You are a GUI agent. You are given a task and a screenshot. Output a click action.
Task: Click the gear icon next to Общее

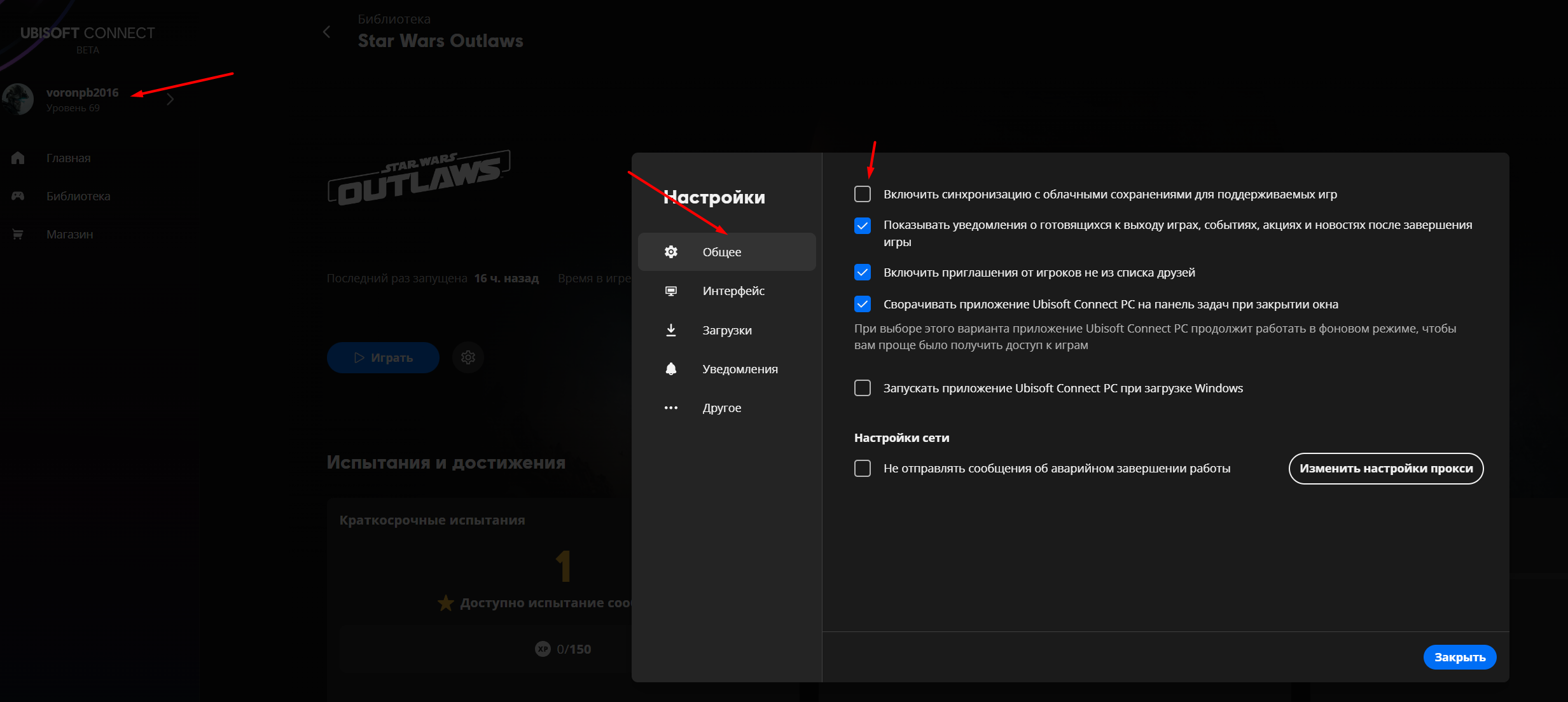click(x=670, y=252)
